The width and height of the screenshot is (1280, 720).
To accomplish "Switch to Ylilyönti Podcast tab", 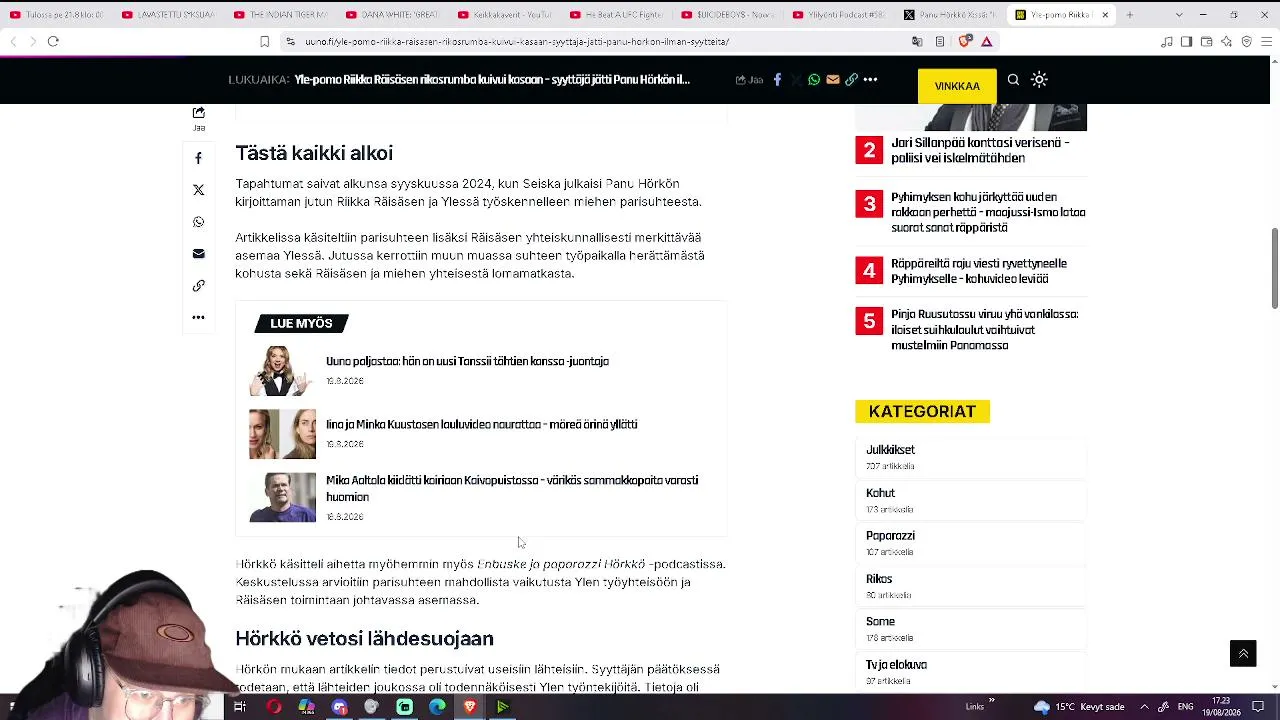I will pos(840,15).
